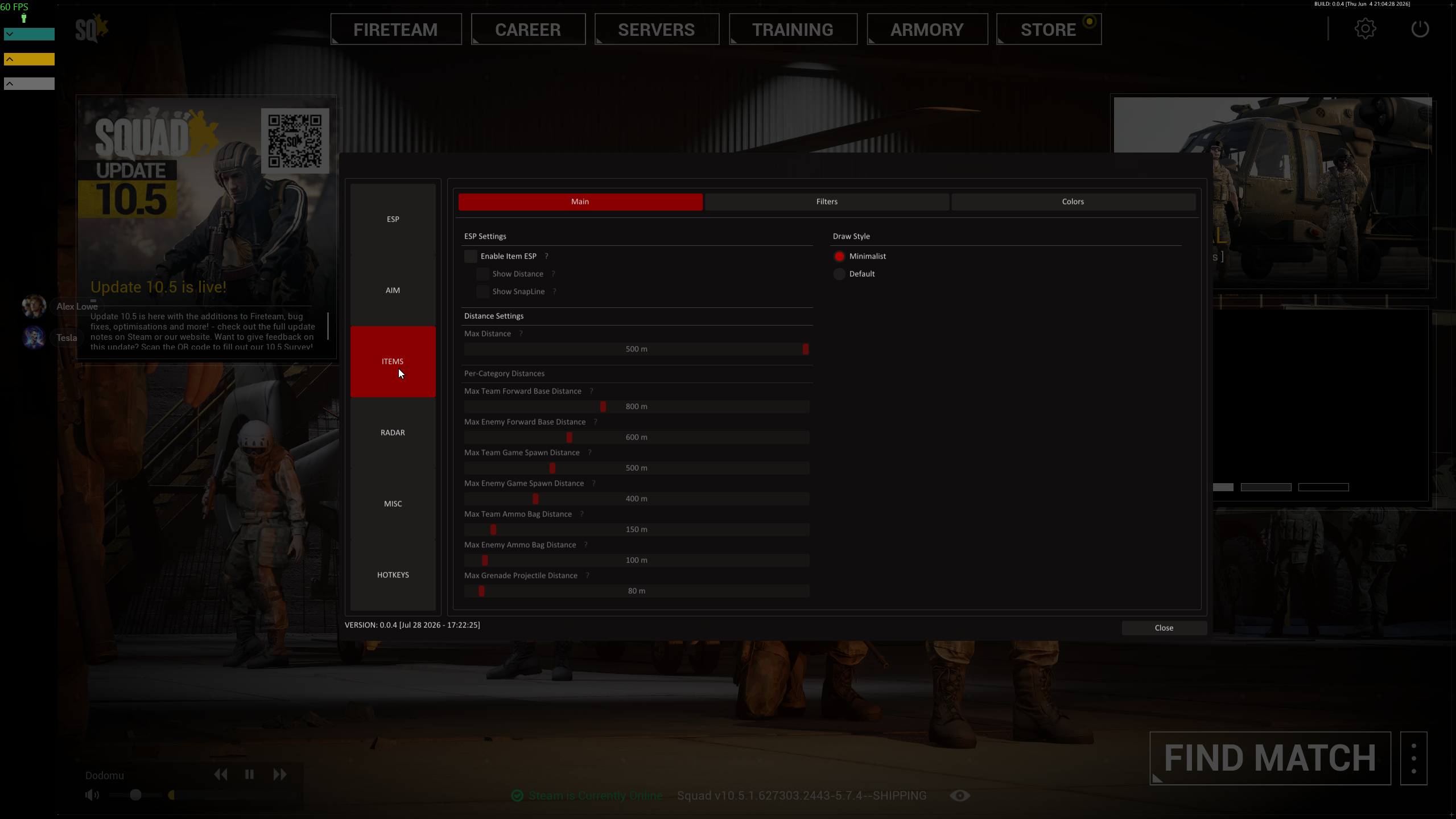Open the MISC section in the sidebar

pyautogui.click(x=393, y=504)
